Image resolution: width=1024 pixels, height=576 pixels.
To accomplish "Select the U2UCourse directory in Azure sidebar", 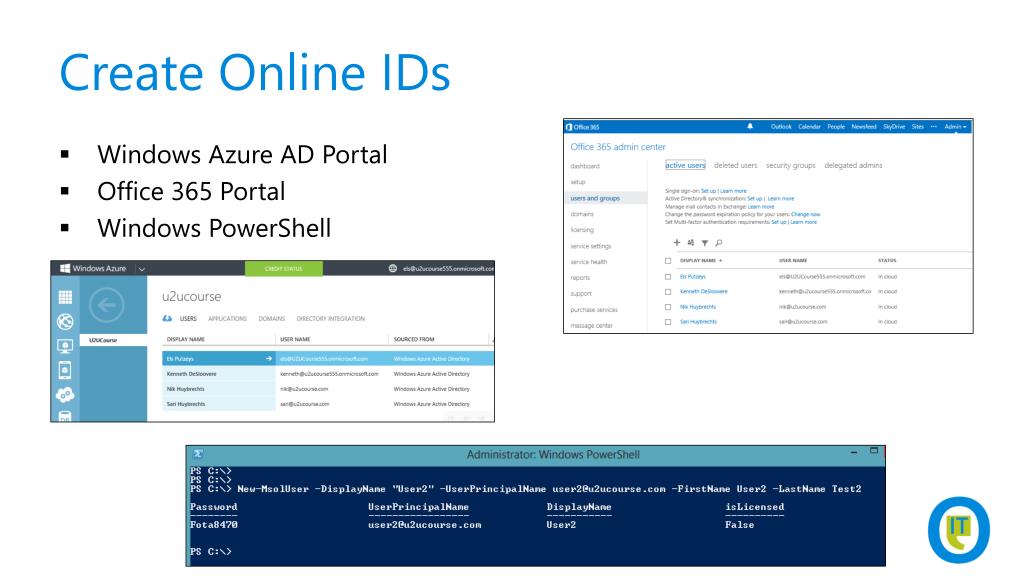I will click(x=114, y=340).
